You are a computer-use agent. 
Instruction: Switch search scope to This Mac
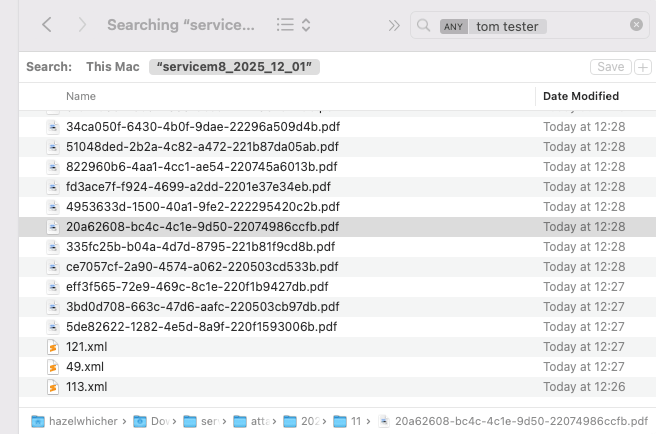click(x=112, y=67)
